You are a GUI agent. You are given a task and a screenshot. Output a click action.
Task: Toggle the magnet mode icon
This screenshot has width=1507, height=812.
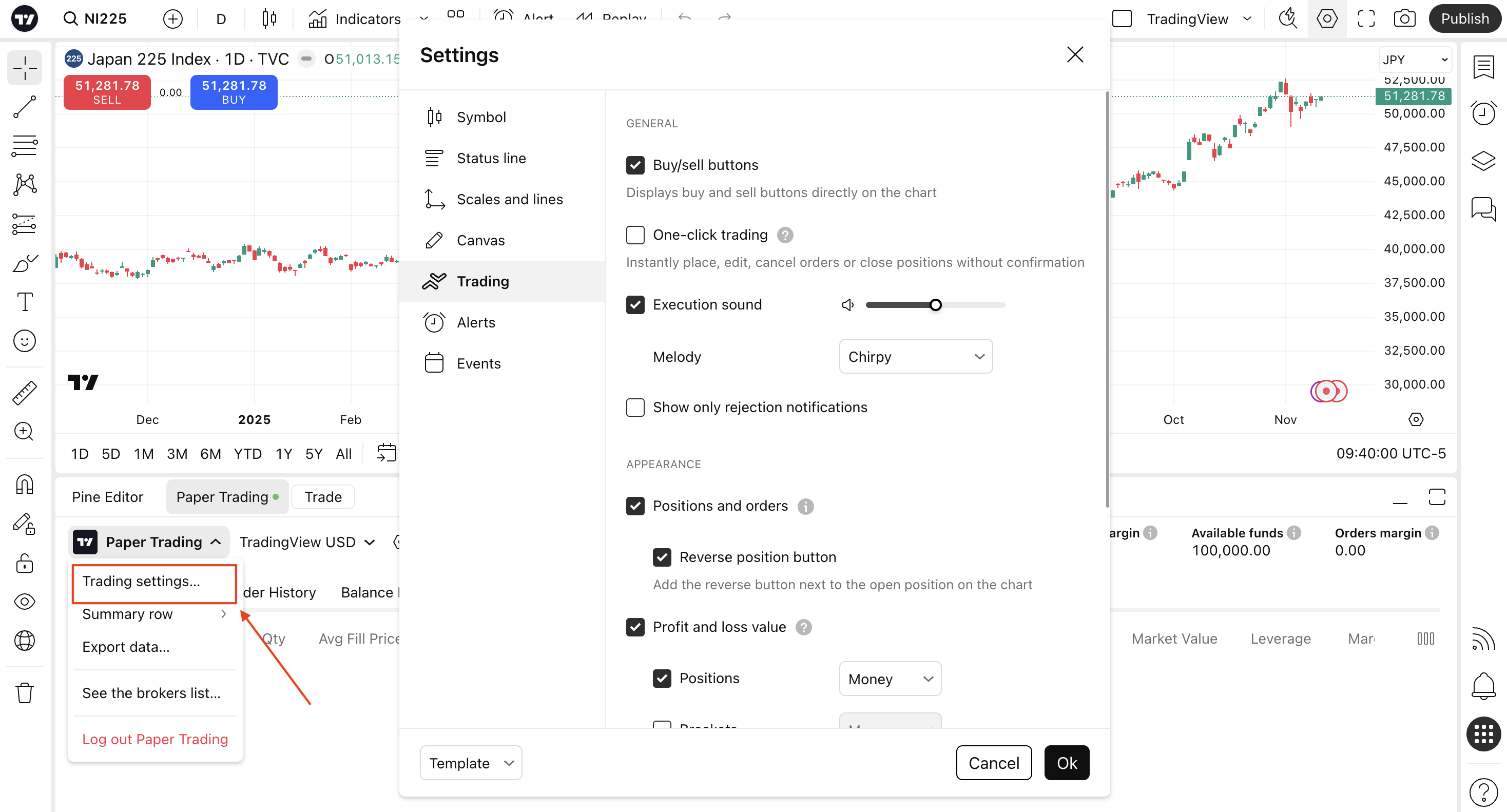[25, 485]
